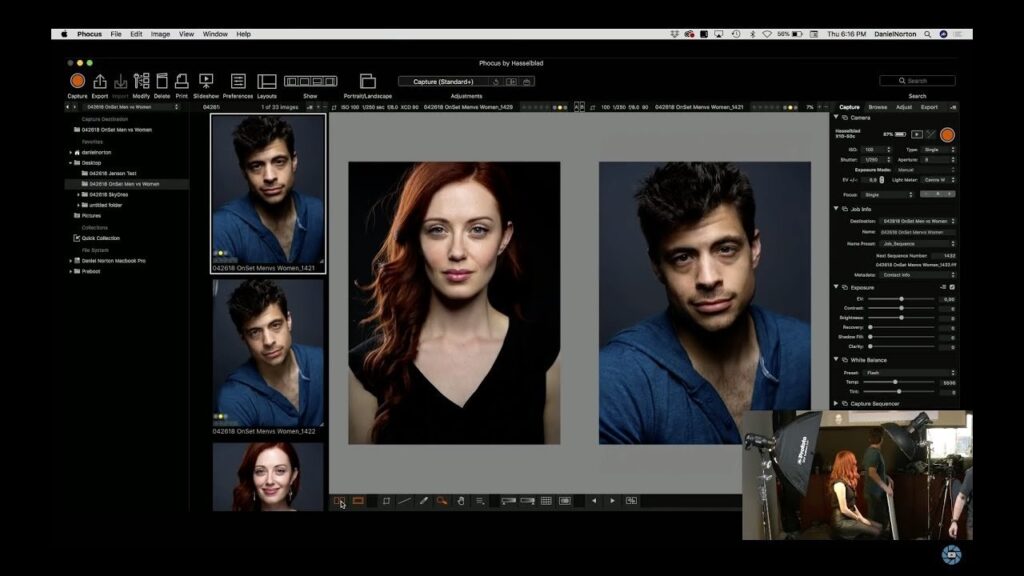Switch to the Capture tab
This screenshot has width=1024, height=576.
(x=849, y=107)
